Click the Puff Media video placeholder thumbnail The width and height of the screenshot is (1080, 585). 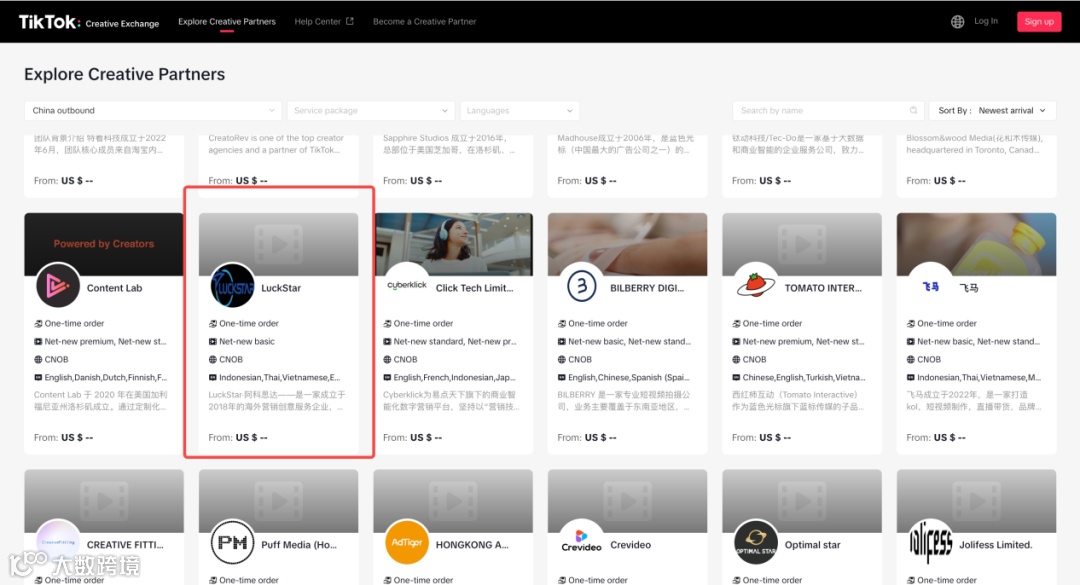[278, 501]
